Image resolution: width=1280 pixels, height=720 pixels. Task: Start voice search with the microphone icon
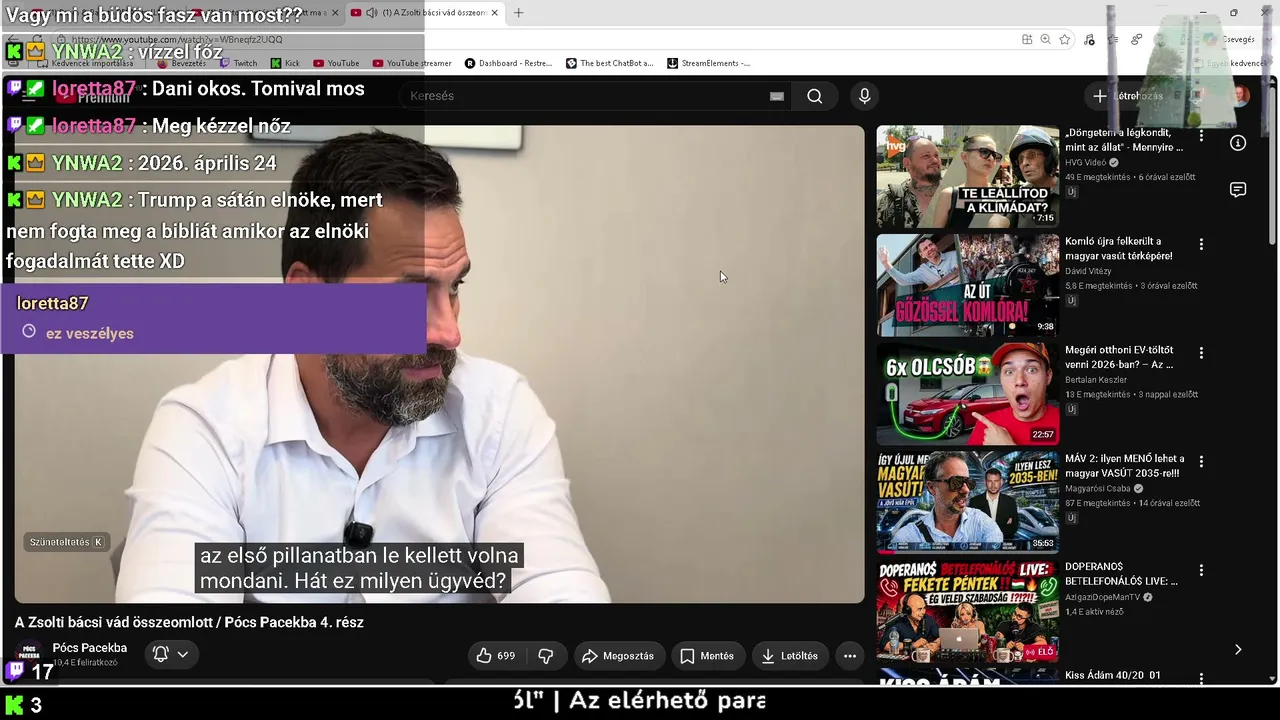(865, 96)
